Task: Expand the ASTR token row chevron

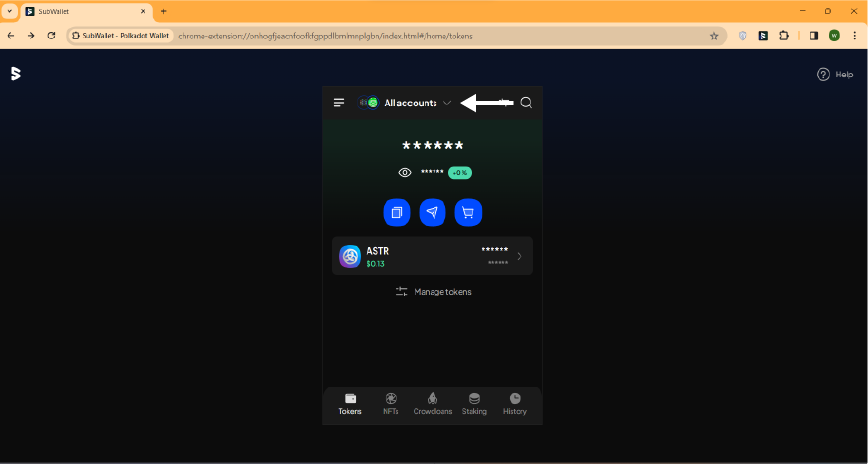Action: (x=519, y=256)
